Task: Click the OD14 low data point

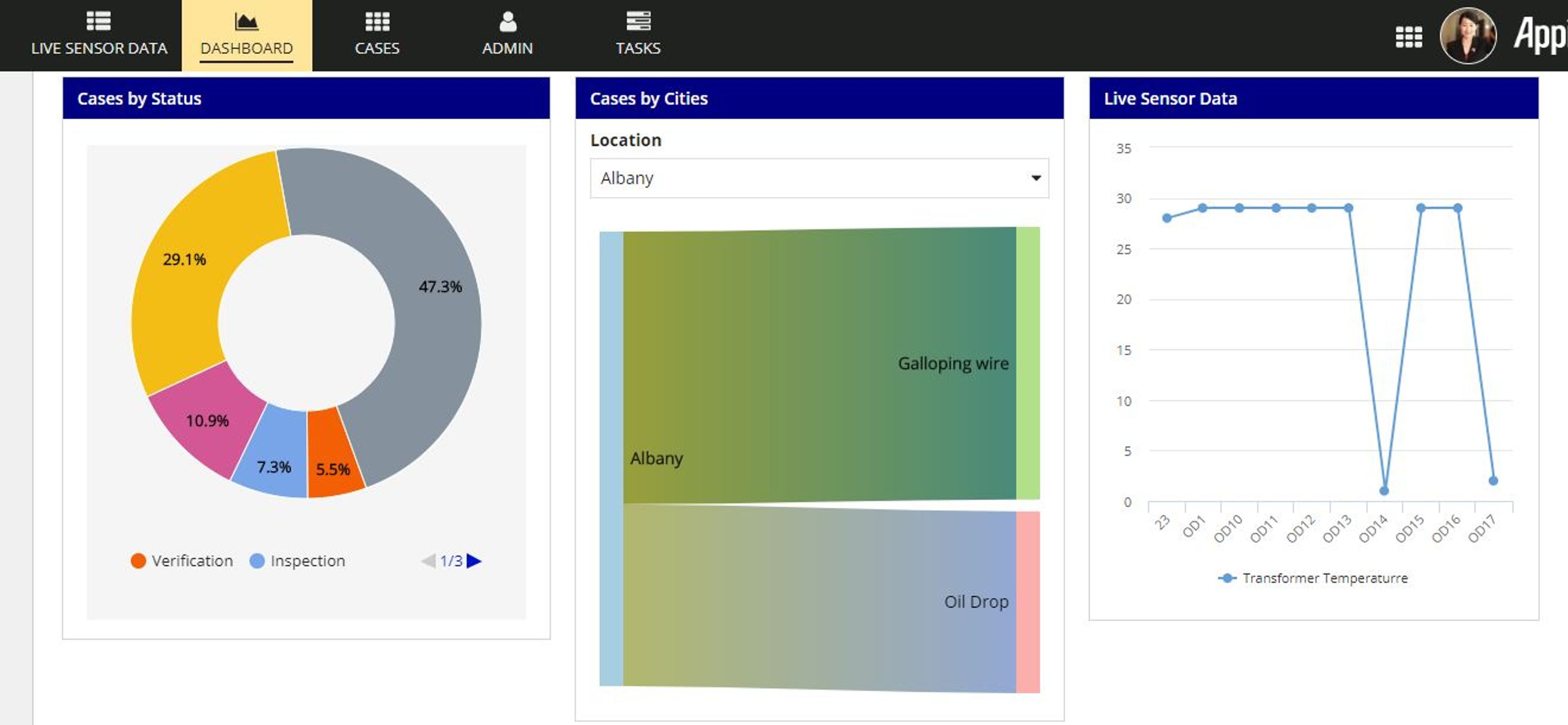Action: tap(1384, 491)
